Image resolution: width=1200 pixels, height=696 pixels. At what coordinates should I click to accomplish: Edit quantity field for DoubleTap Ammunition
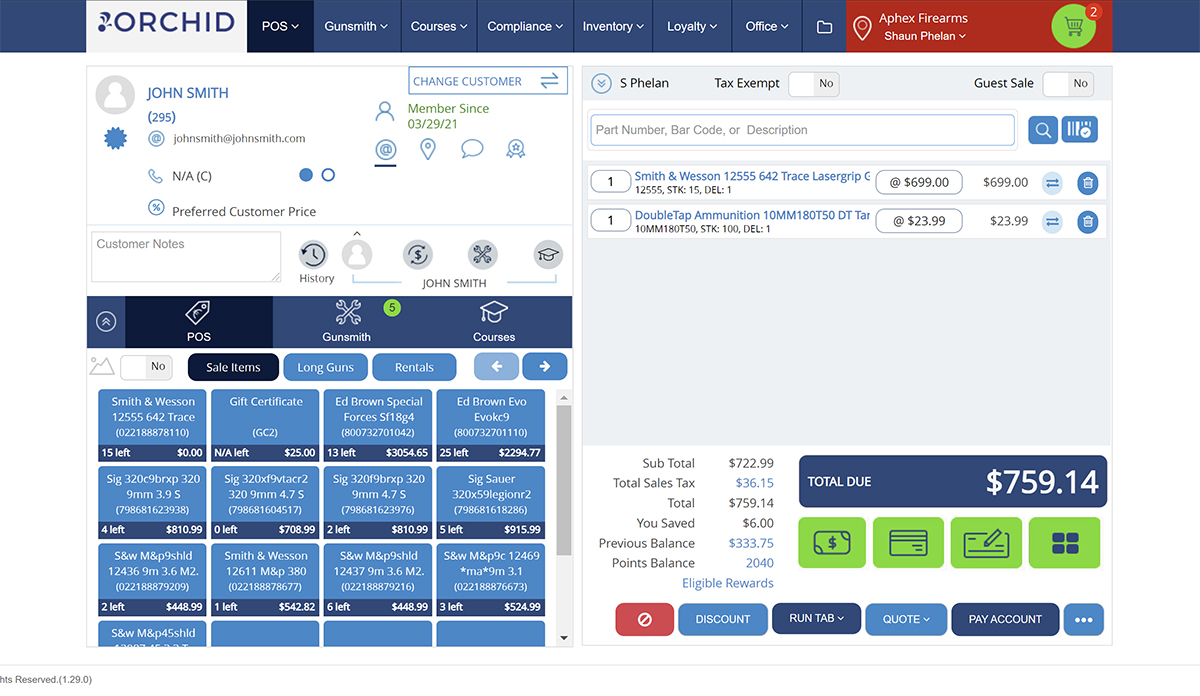click(x=610, y=221)
